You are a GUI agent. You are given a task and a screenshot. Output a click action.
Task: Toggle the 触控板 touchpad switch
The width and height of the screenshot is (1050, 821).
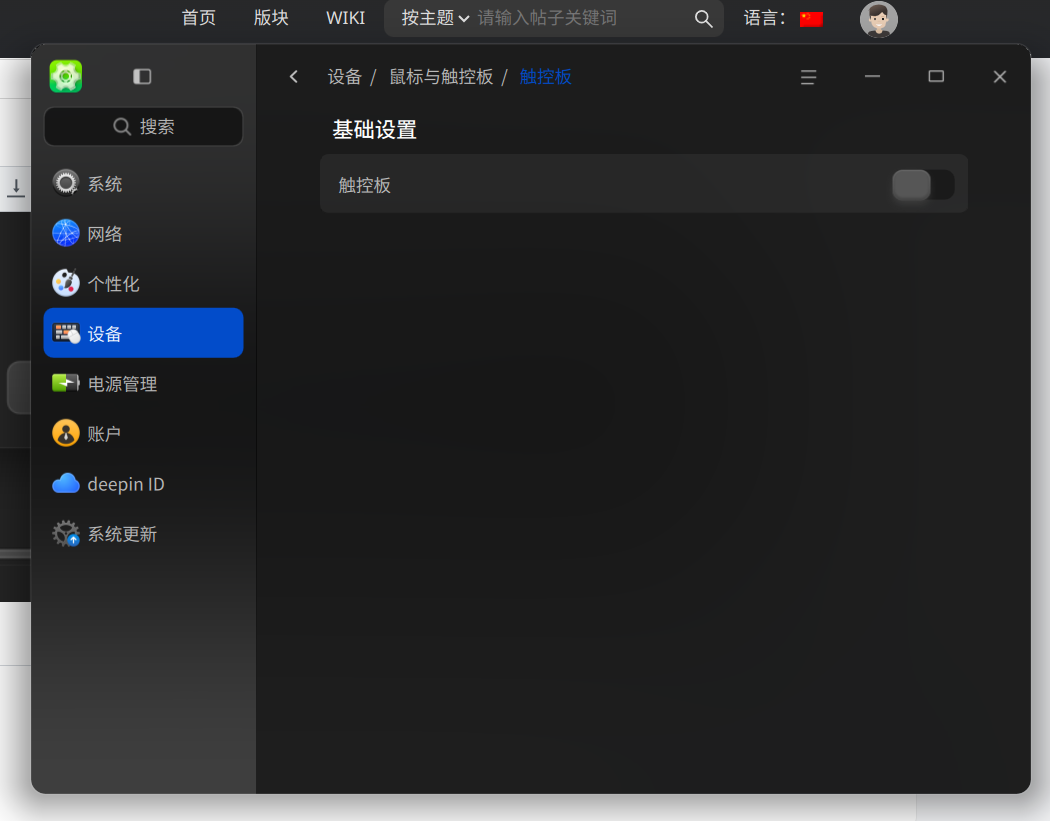pyautogui.click(x=923, y=185)
